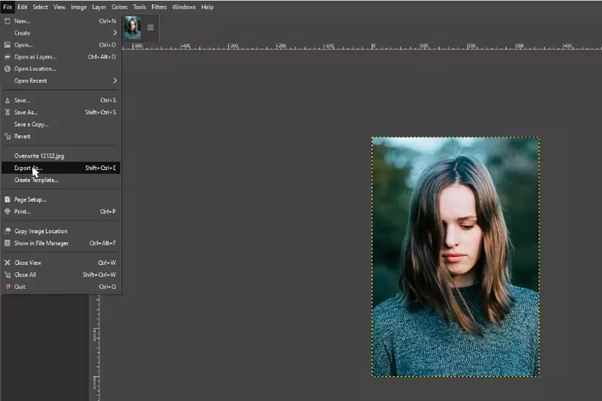Choose Show in File Manager

tap(61, 243)
